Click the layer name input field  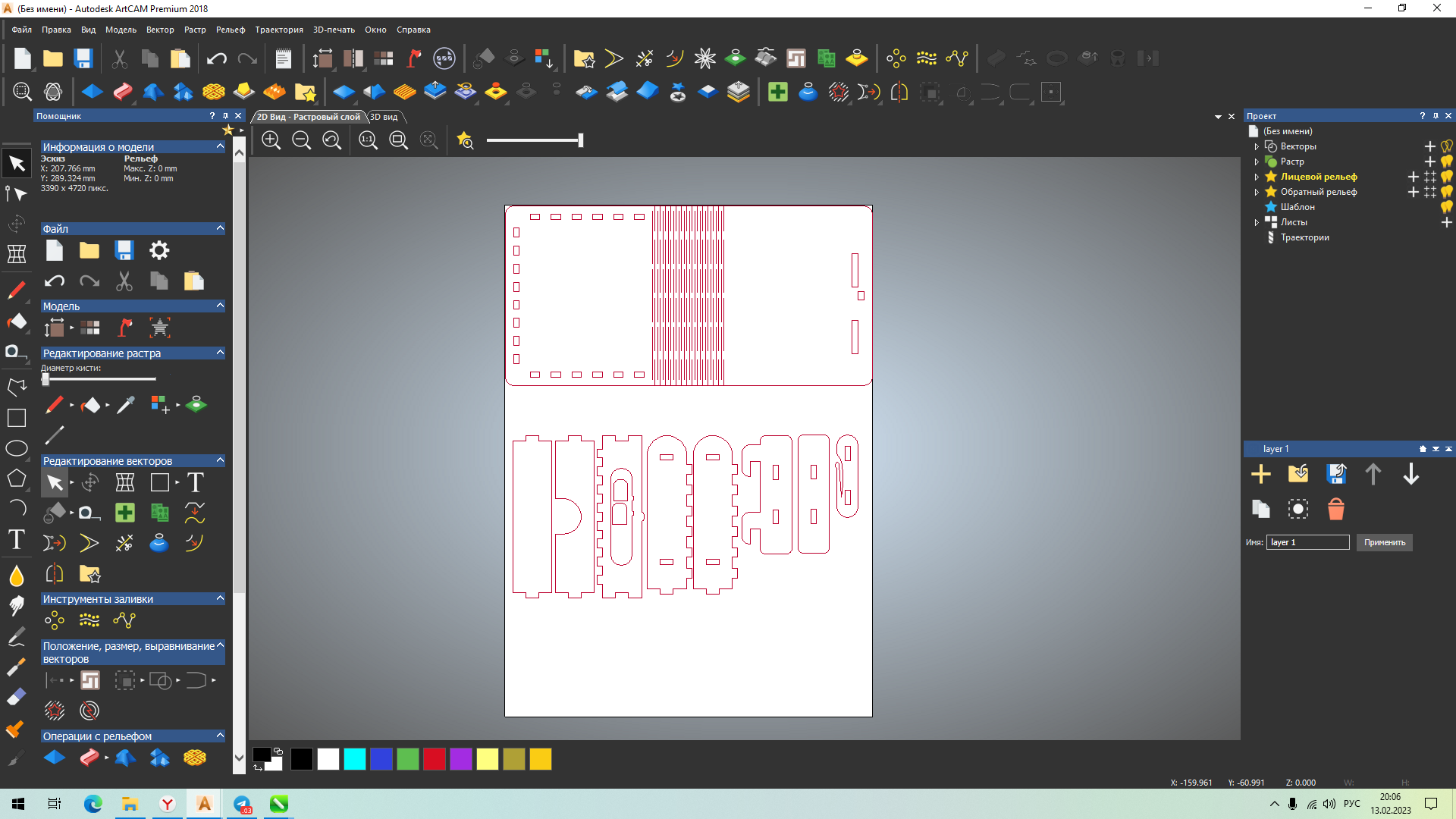pos(1307,542)
